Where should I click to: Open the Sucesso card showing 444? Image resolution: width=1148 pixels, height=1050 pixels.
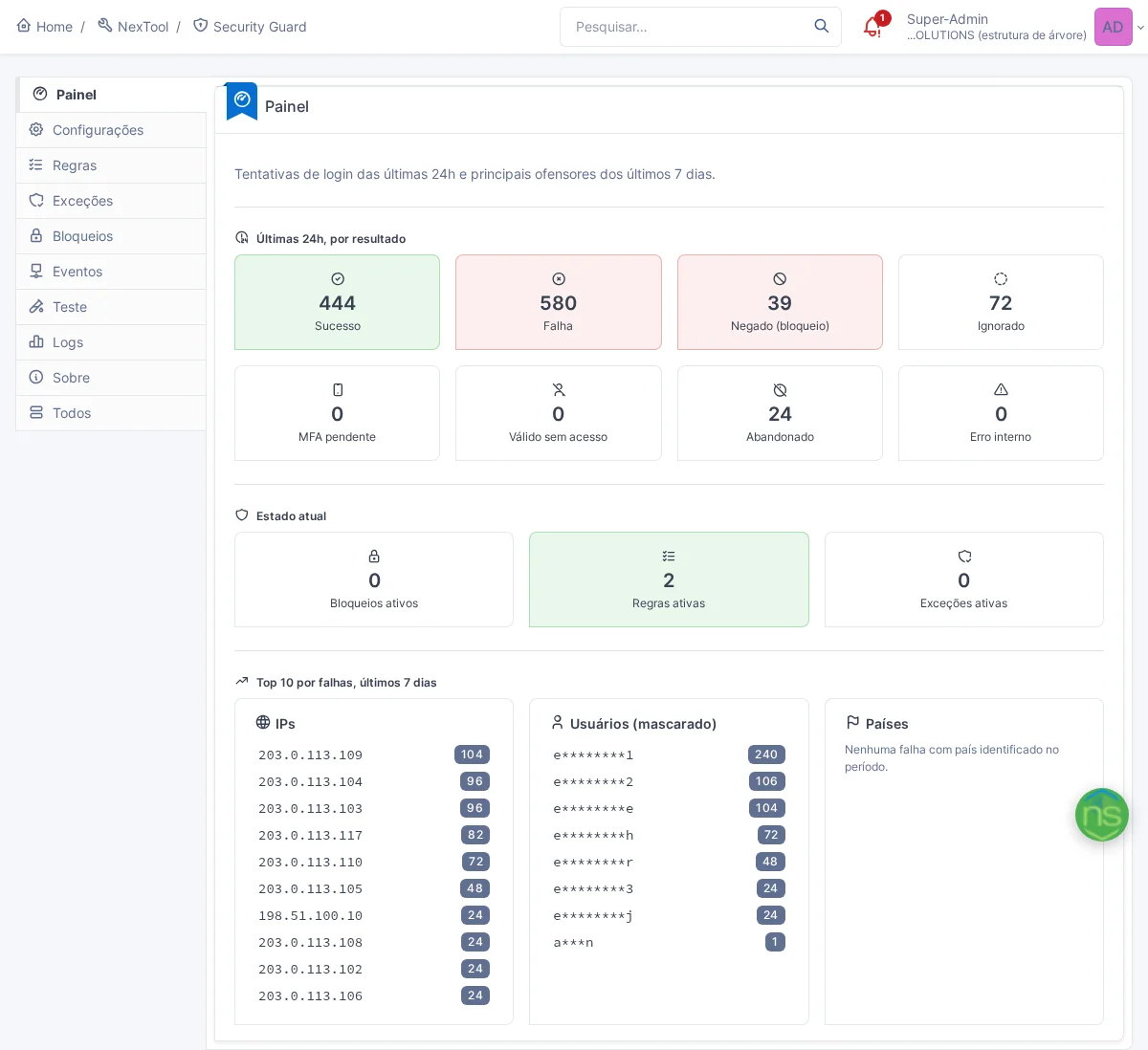(x=337, y=302)
